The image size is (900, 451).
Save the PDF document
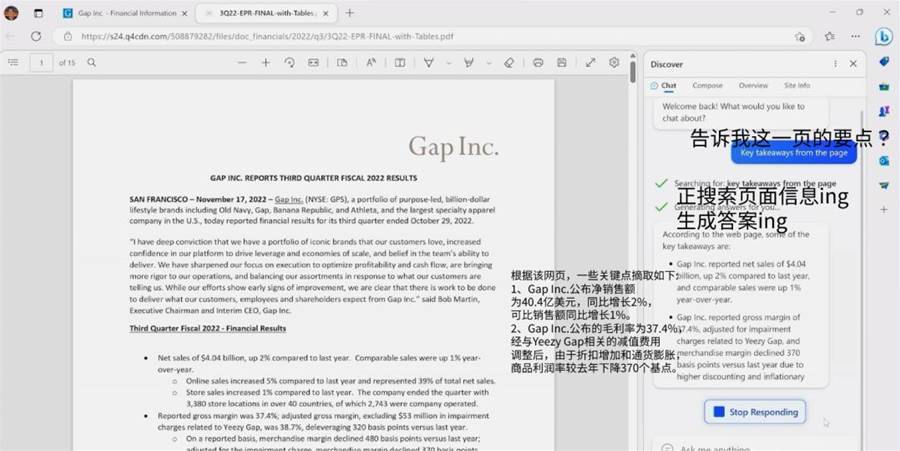(x=561, y=63)
